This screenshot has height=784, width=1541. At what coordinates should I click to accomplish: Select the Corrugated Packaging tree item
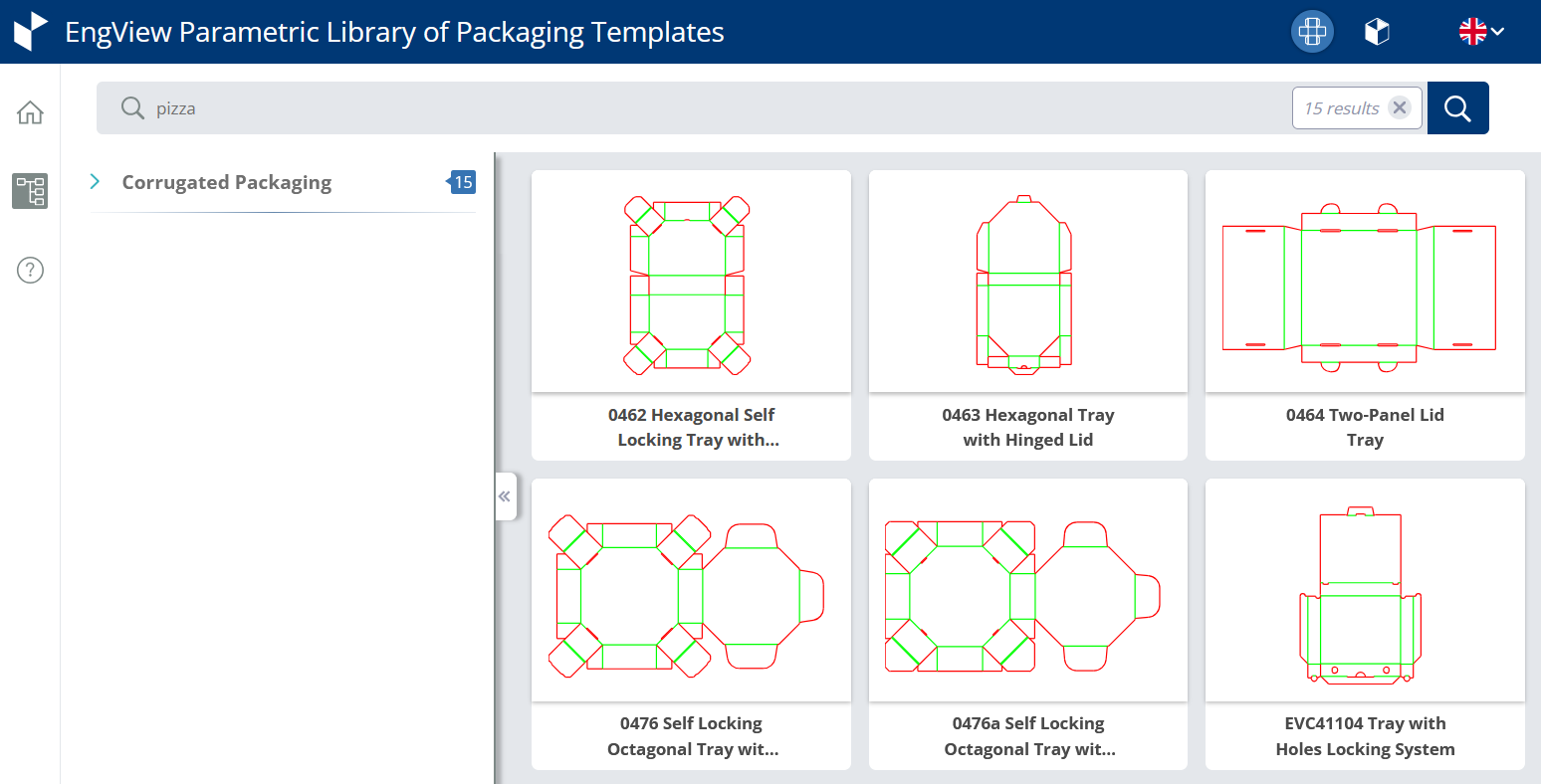(227, 182)
